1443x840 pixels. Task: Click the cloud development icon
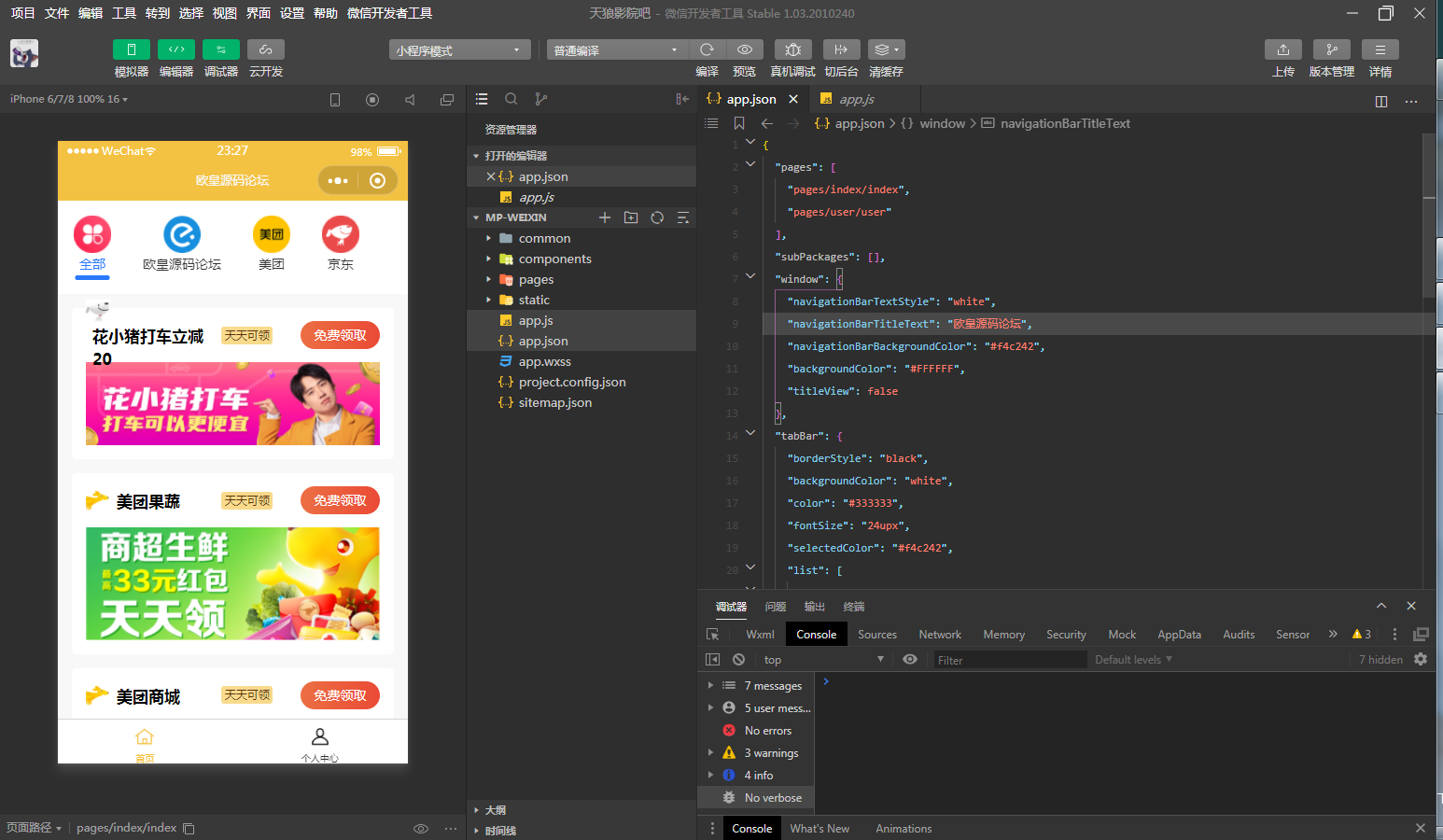(266, 49)
